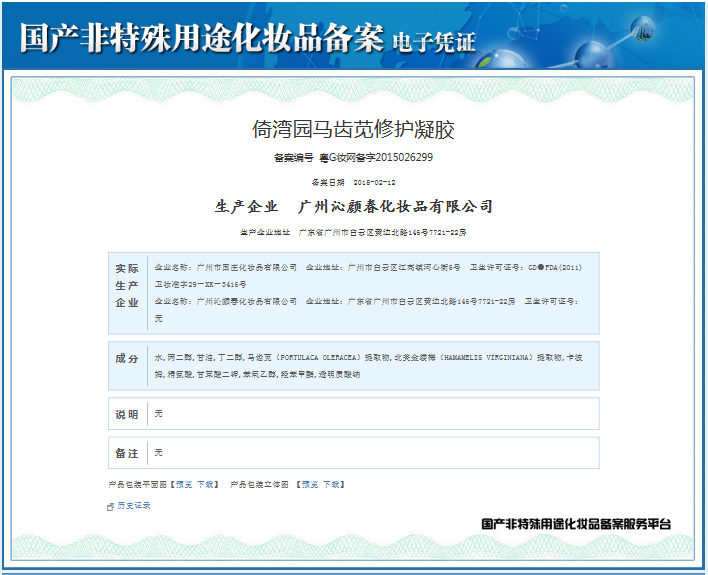Image resolution: width=708 pixels, height=575 pixels.
Task: Click the 历史记录 external link icon
Action: click(111, 507)
